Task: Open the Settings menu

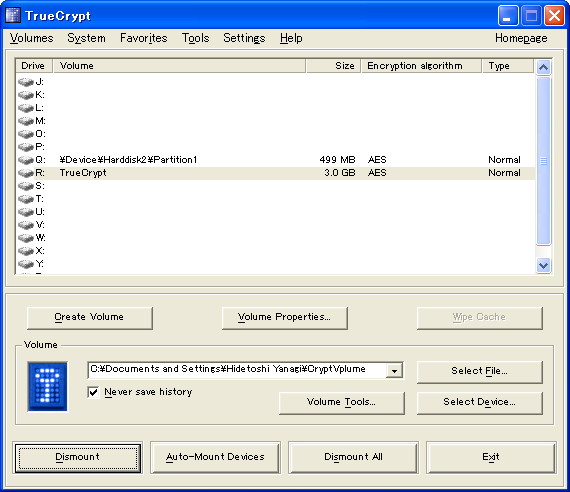Action: click(x=244, y=38)
